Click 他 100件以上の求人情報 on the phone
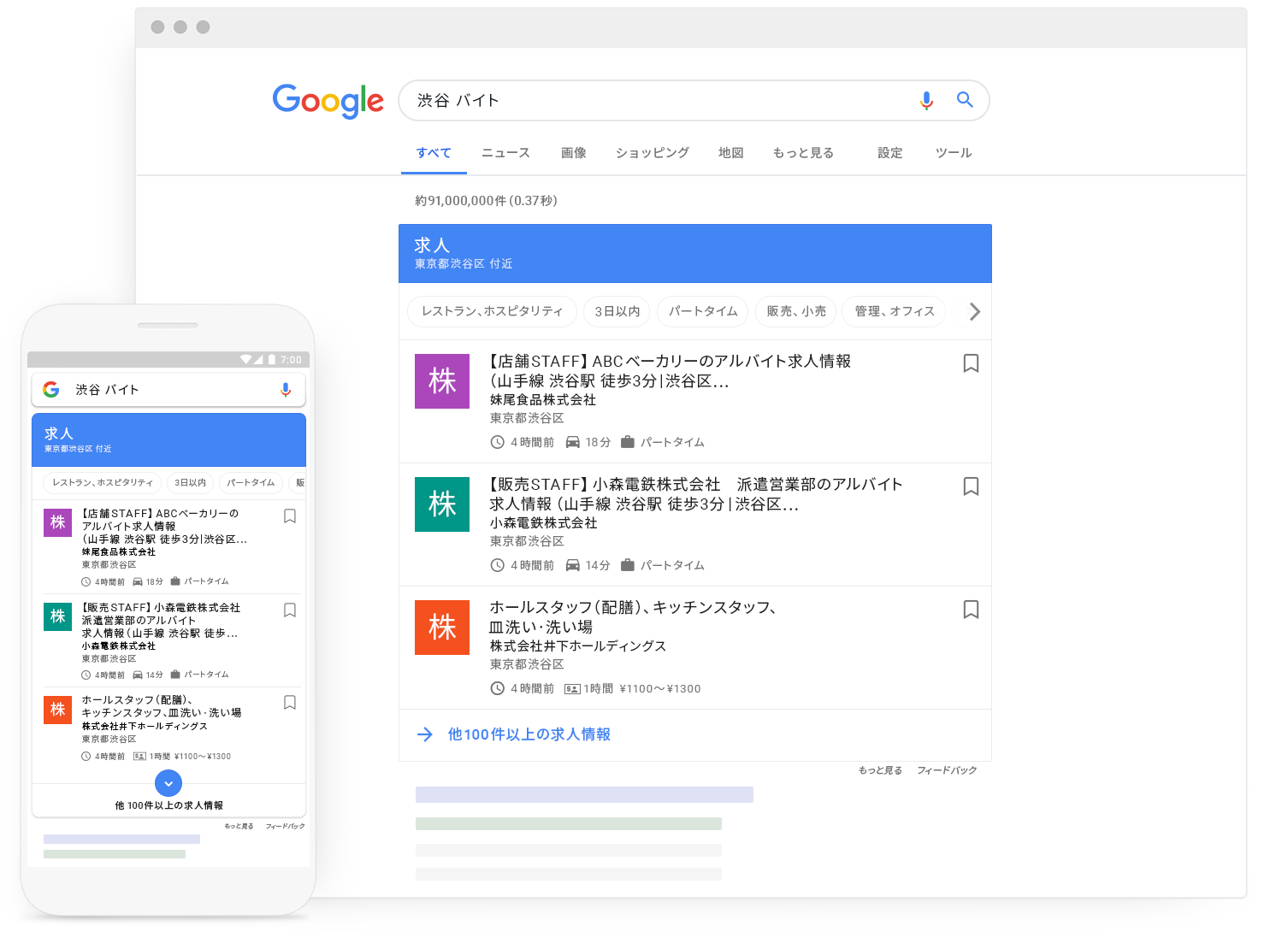The image size is (1288, 949). point(169,805)
